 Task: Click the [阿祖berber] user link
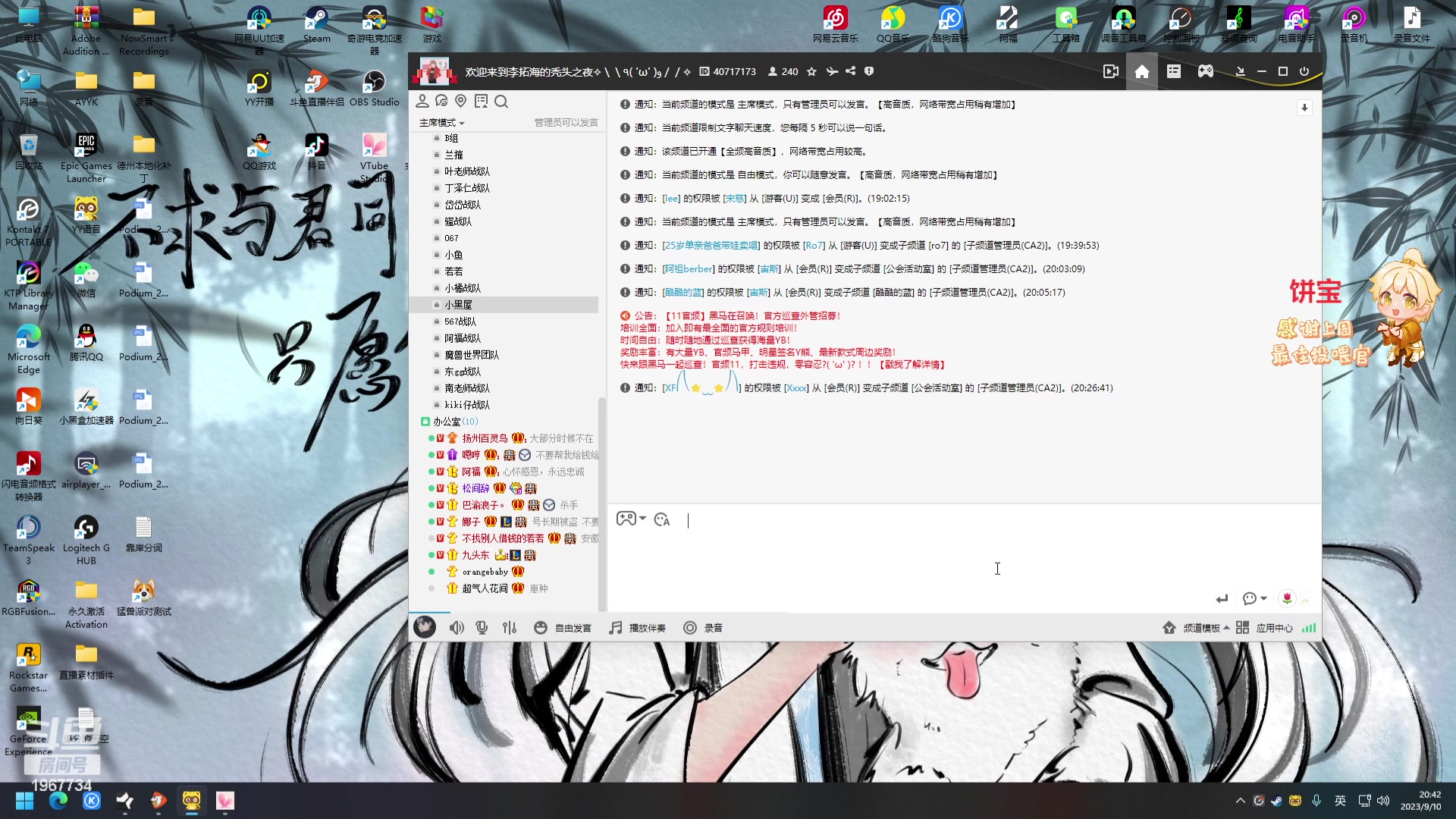[x=689, y=269]
